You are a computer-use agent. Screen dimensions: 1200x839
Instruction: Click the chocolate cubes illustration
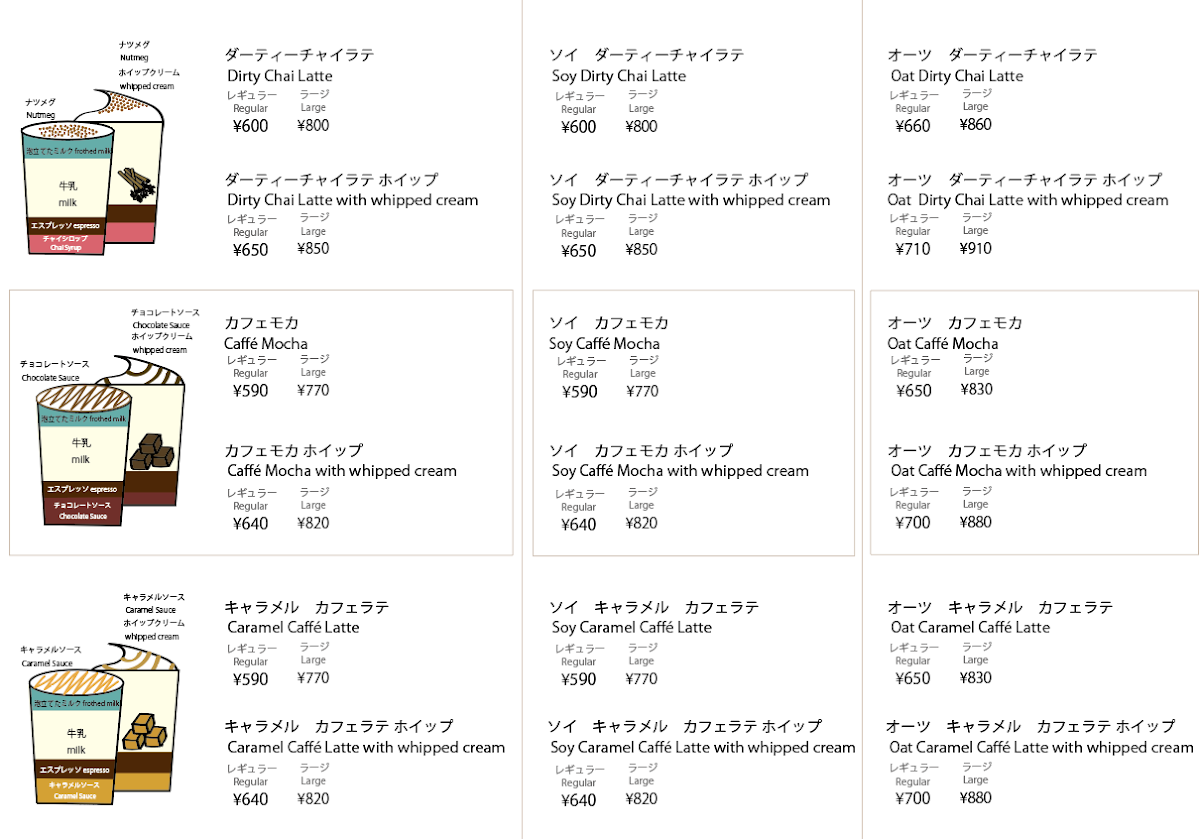[151, 451]
